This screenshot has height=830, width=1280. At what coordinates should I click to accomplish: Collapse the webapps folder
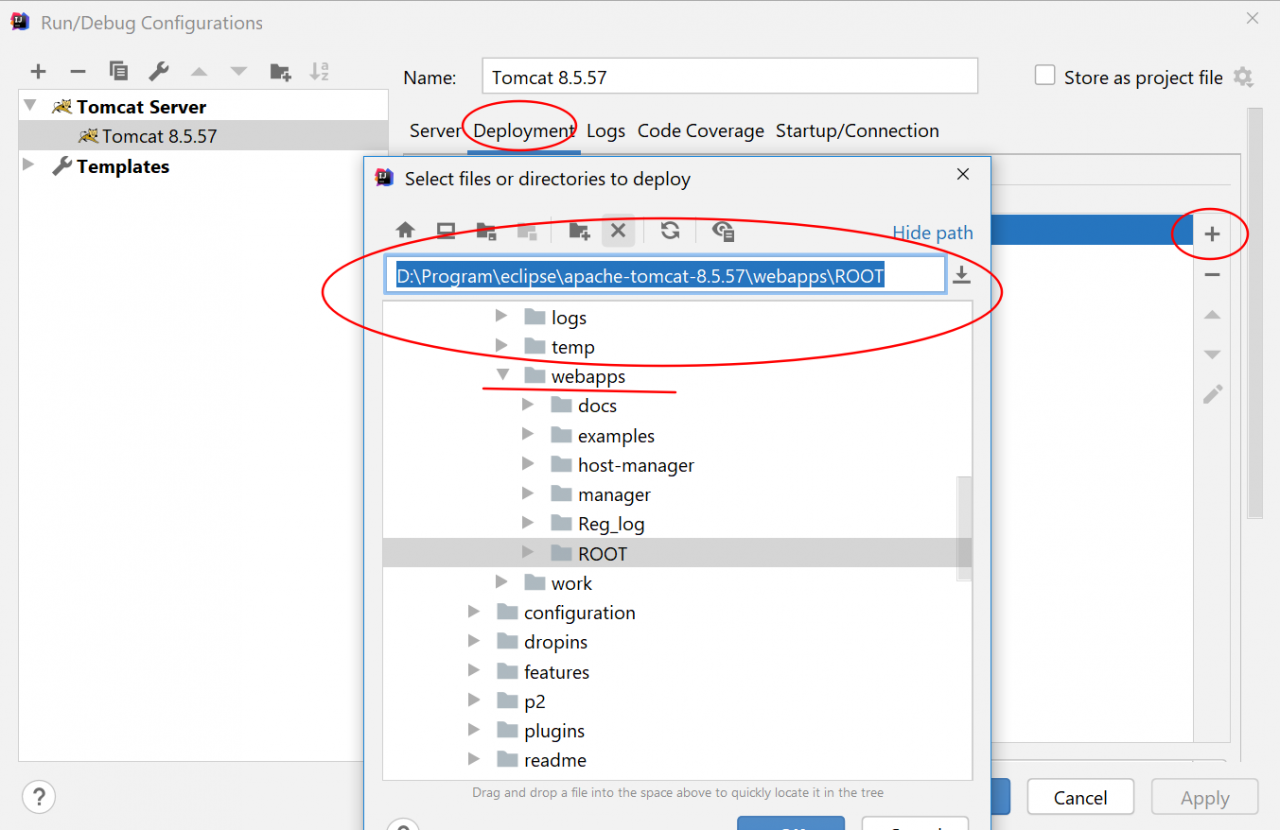point(502,376)
